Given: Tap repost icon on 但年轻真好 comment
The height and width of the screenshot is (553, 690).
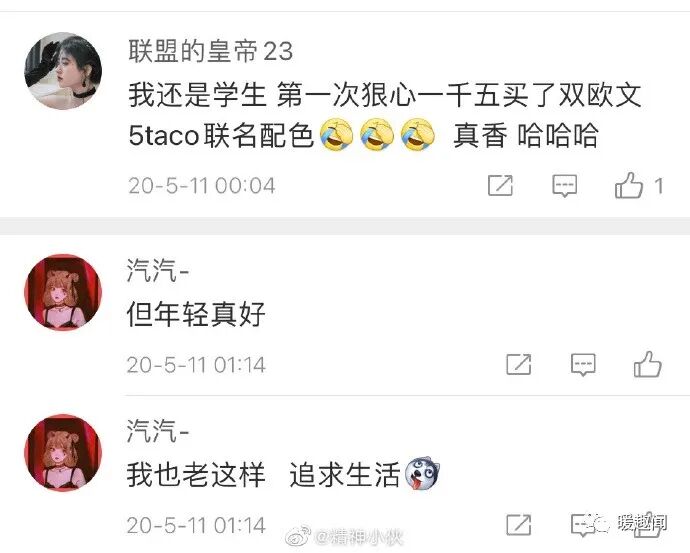Looking at the screenshot, I should pyautogui.click(x=519, y=364).
